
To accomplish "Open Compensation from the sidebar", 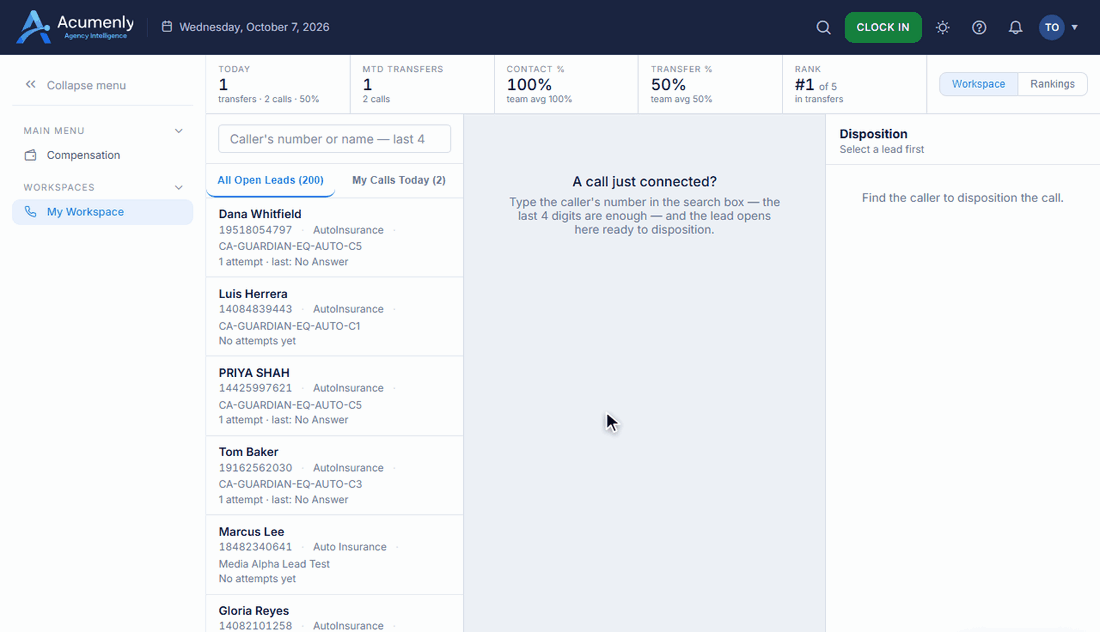I will 102,155.
